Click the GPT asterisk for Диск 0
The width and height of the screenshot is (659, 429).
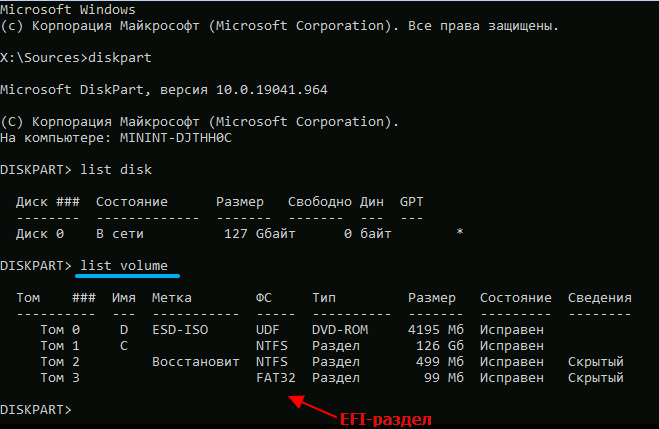(x=459, y=233)
